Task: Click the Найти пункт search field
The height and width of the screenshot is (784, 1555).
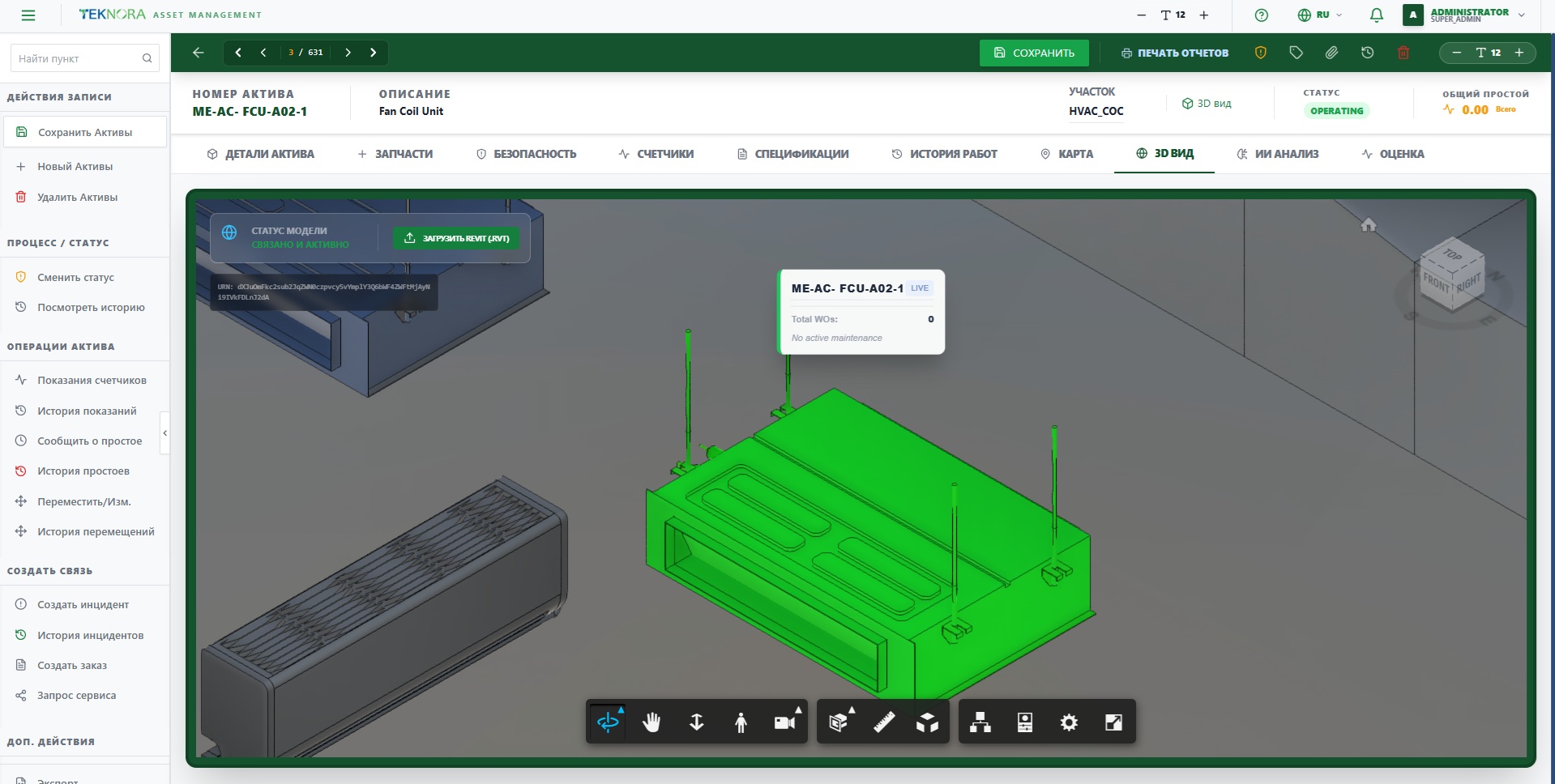Action: [84, 58]
